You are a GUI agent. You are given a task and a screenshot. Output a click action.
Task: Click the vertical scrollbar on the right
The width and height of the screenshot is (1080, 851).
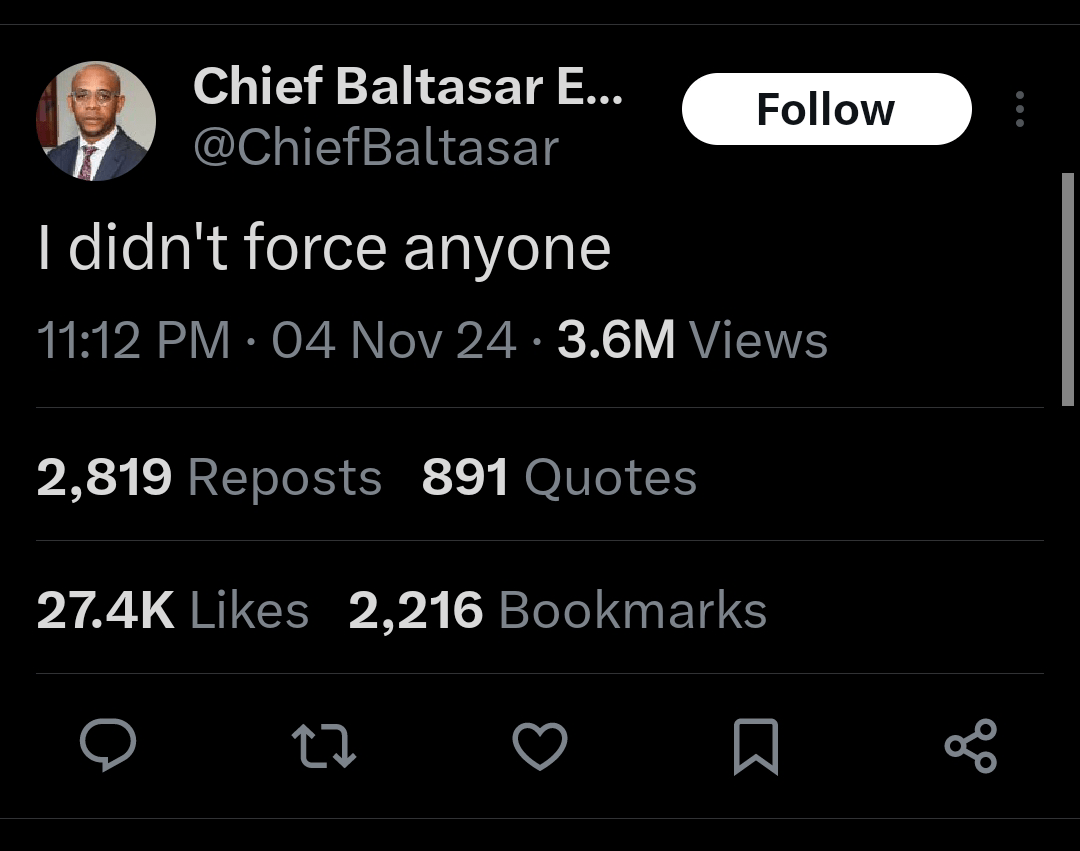point(1066,289)
